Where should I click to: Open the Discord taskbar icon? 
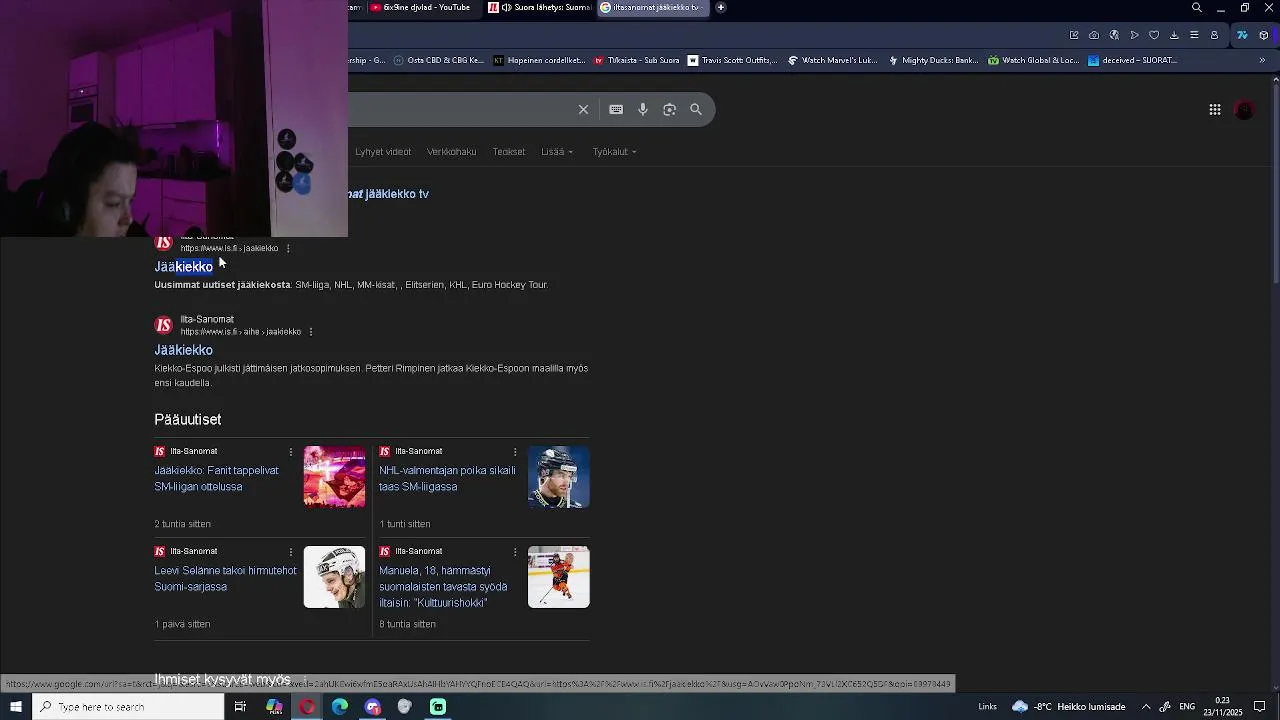pyautogui.click(x=373, y=707)
